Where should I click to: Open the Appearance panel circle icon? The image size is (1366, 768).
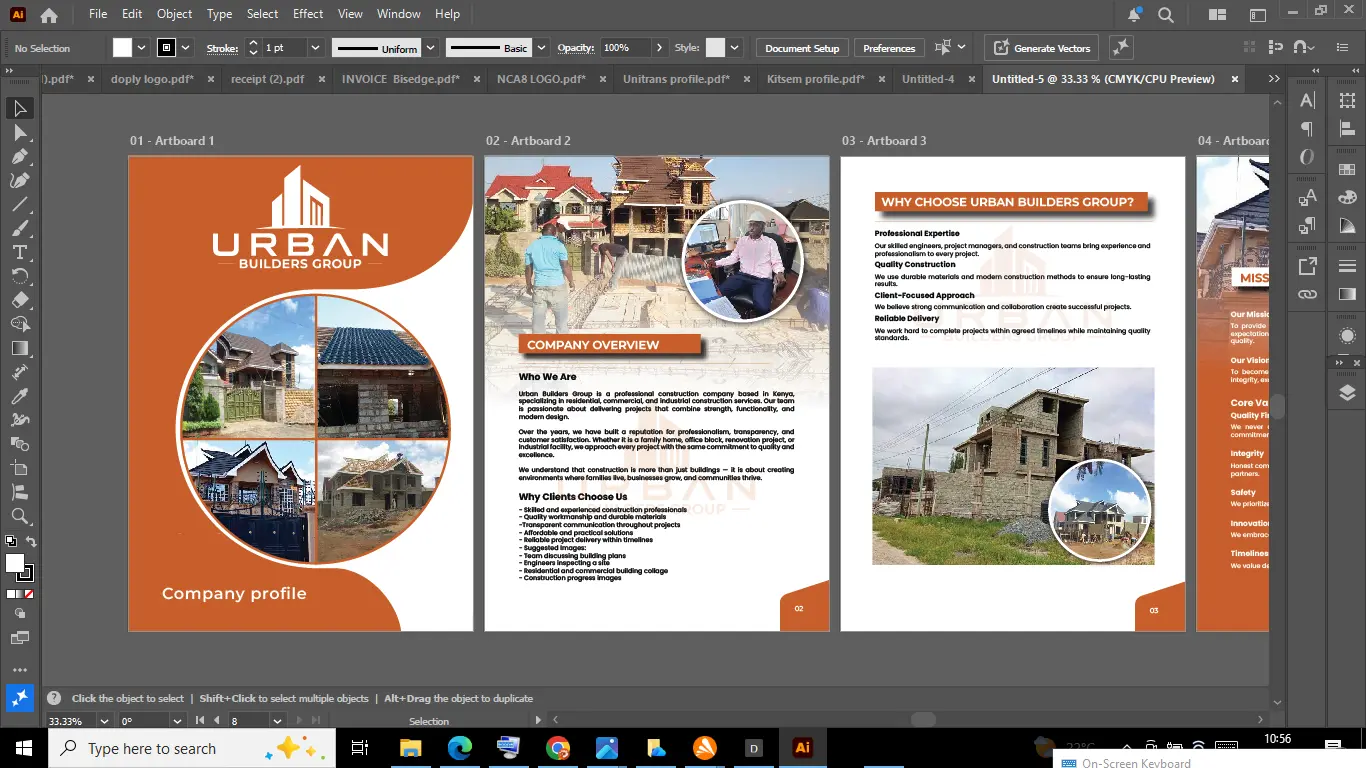coord(1347,336)
